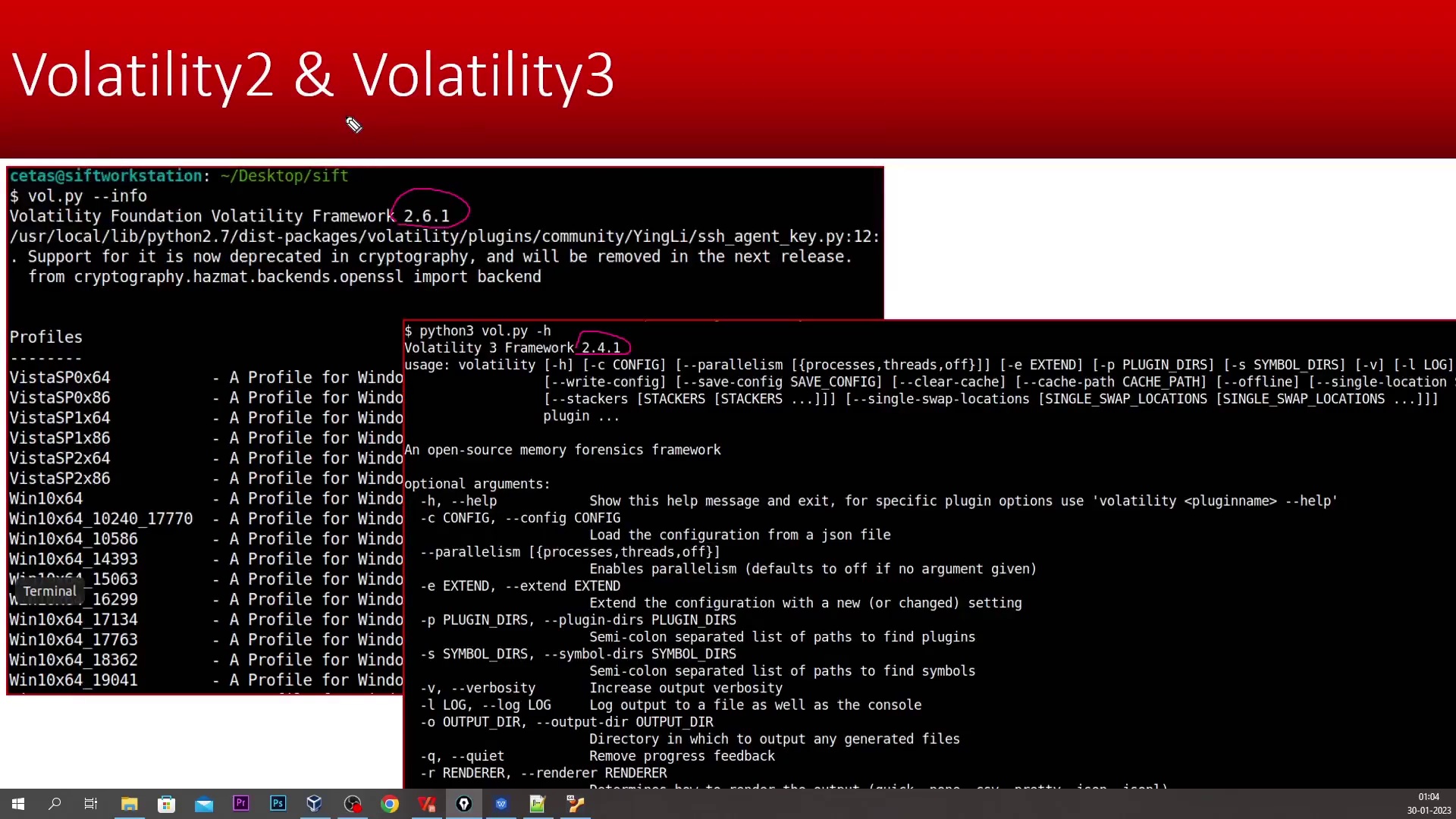Click the Volatility 3 Framework version 2.4.1
This screenshot has height=819, width=1456.
click(x=601, y=348)
